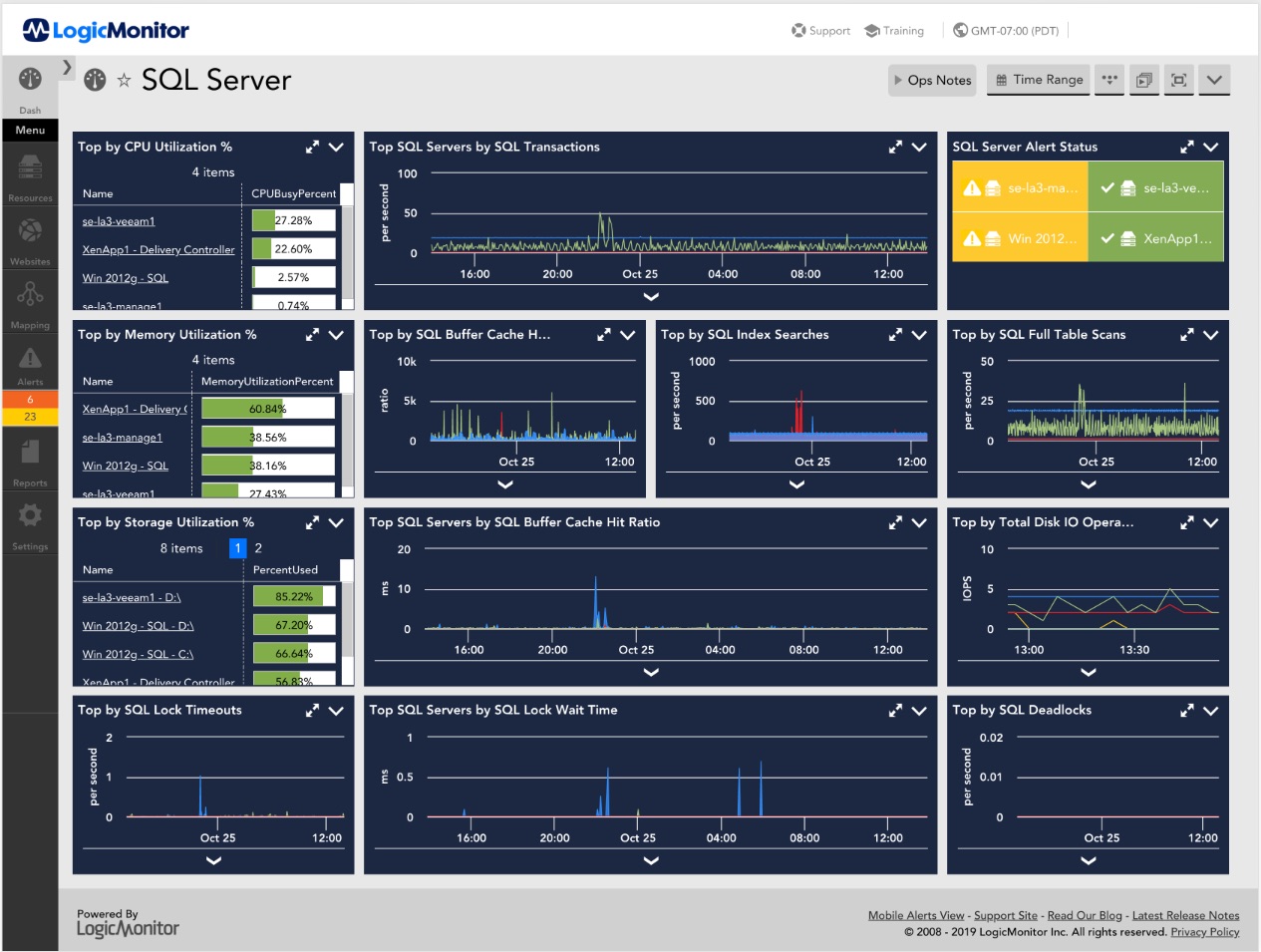1261x952 pixels.
Task: Open the dashboard actions dropdown arrow
Action: coord(1214,80)
